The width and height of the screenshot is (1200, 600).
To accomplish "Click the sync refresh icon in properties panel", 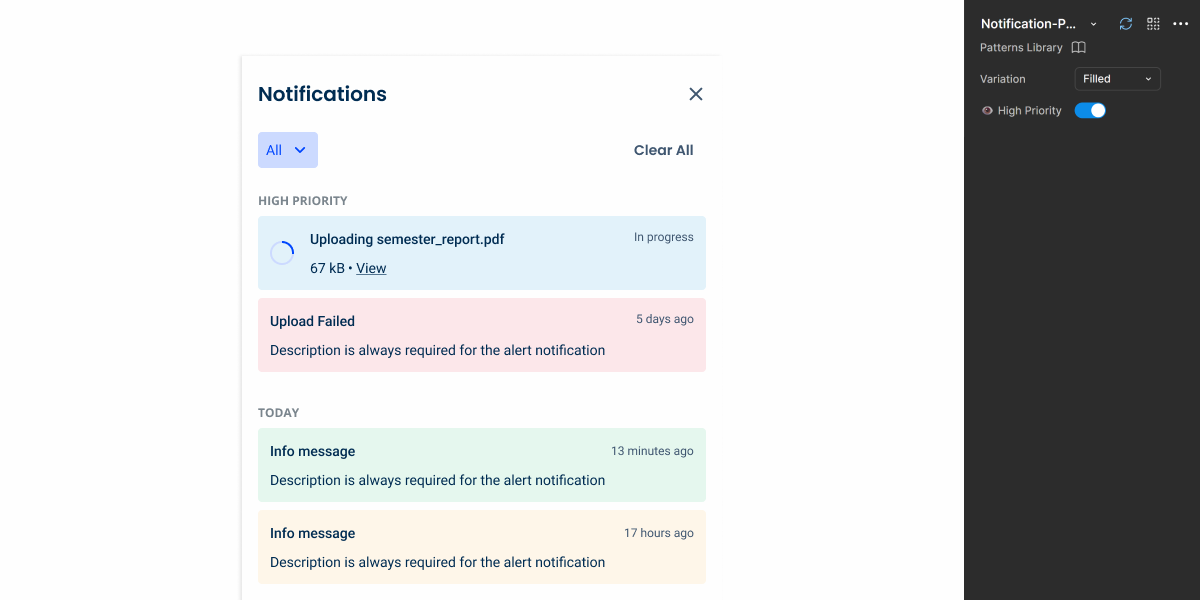I will (x=1126, y=24).
